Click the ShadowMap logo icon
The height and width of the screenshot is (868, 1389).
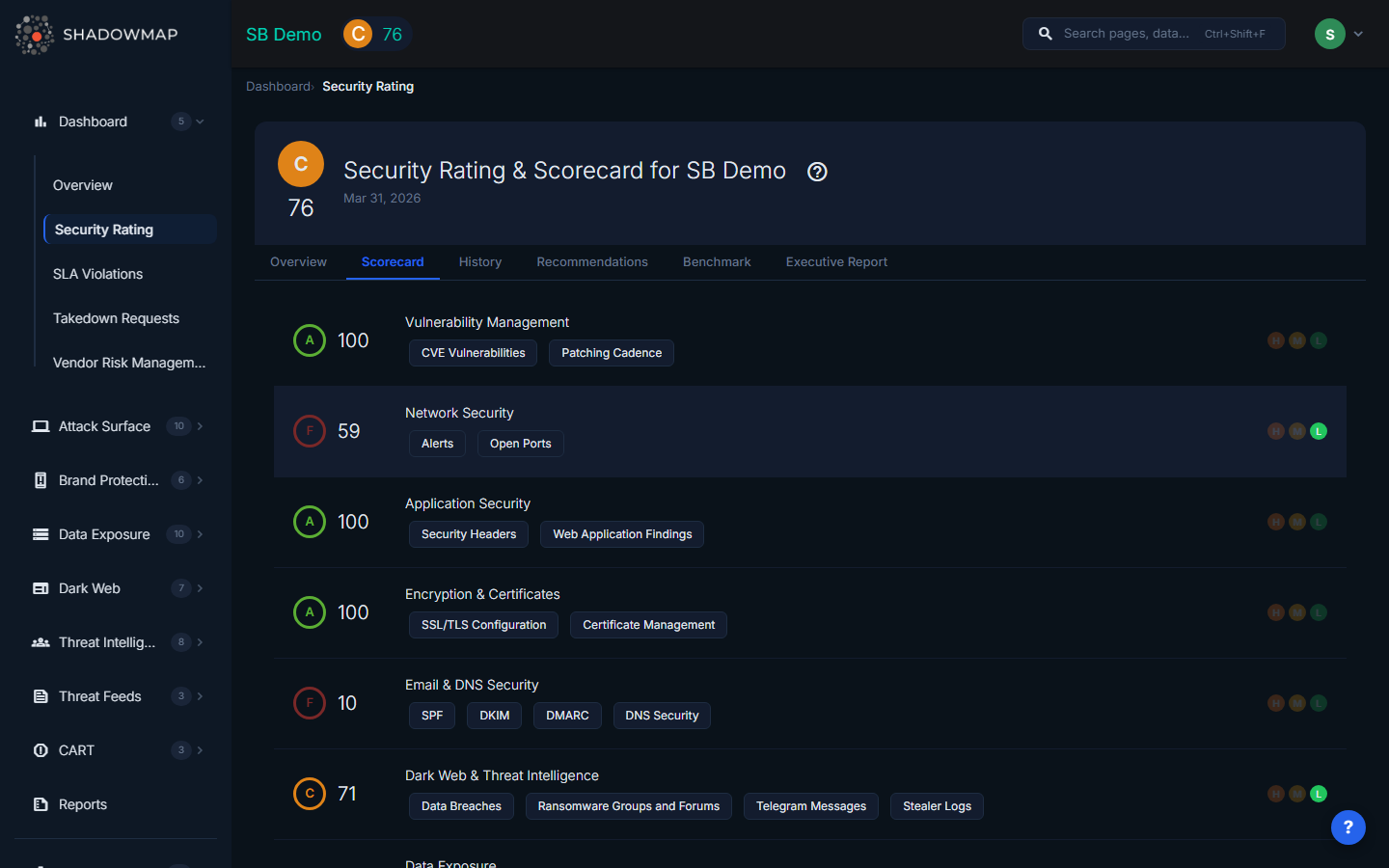tap(35, 35)
